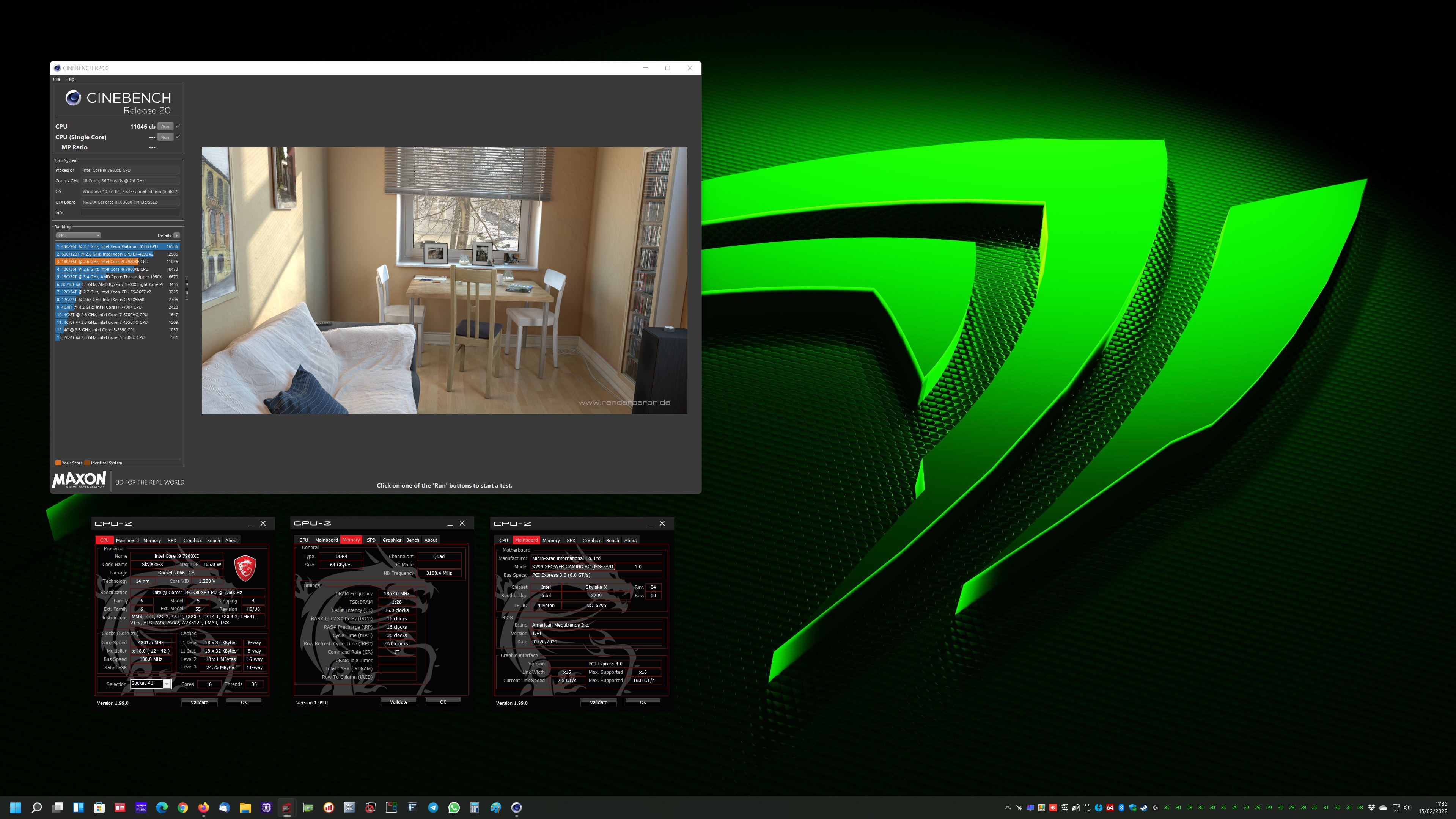Viewport: 1456px width, 819px height.
Task: Open Graphics tab in CPU-Z Mainboard window
Action: coord(592,541)
